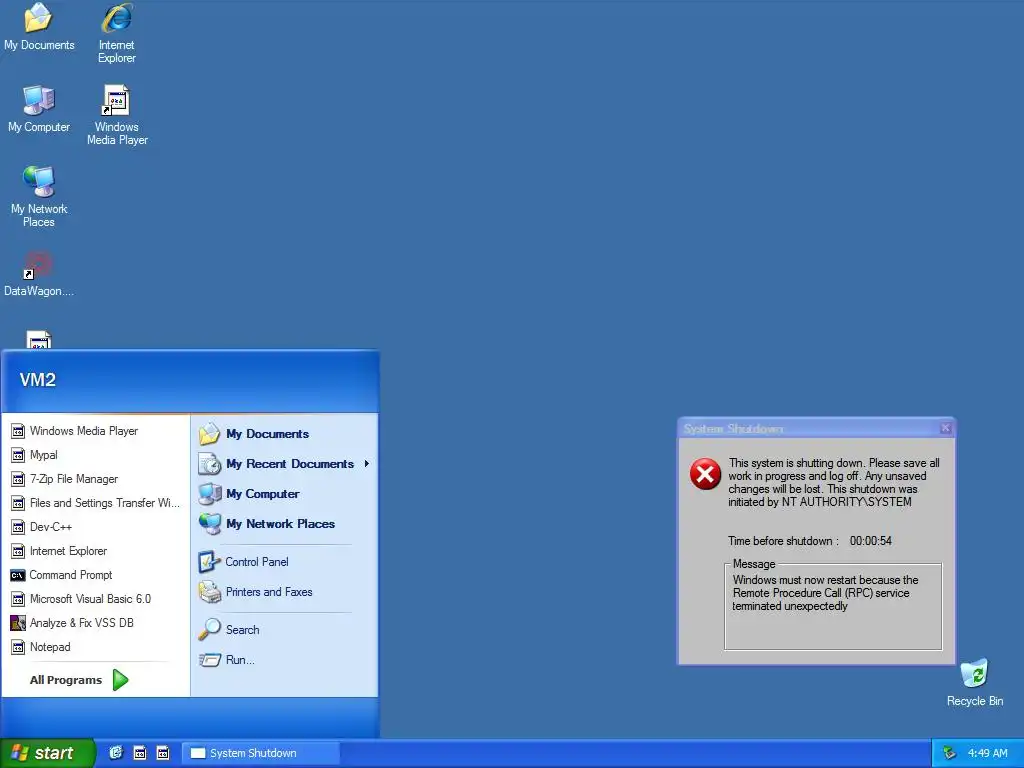Click the Mypal start menu icon
The image size is (1024, 768).
click(18, 455)
